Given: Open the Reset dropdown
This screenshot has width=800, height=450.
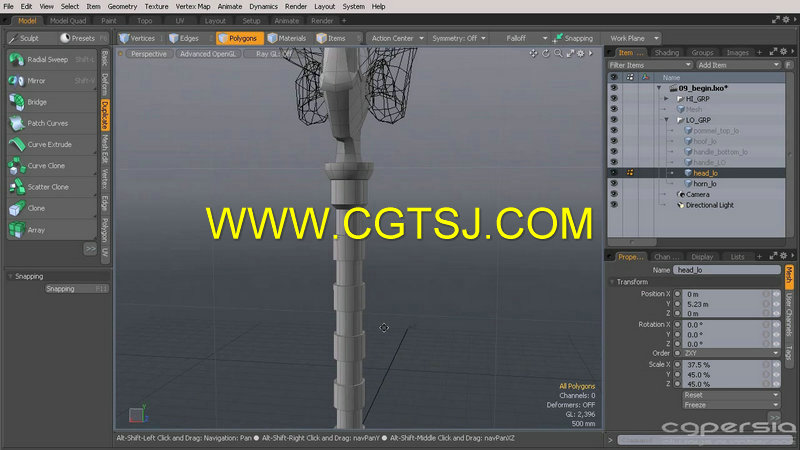Looking at the screenshot, I should coord(732,395).
